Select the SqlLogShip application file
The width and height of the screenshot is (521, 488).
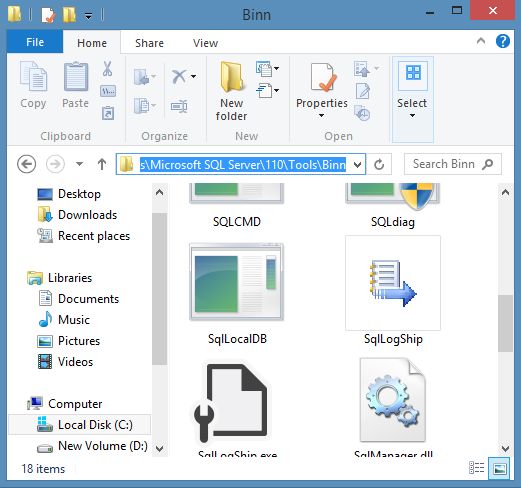pos(393,290)
